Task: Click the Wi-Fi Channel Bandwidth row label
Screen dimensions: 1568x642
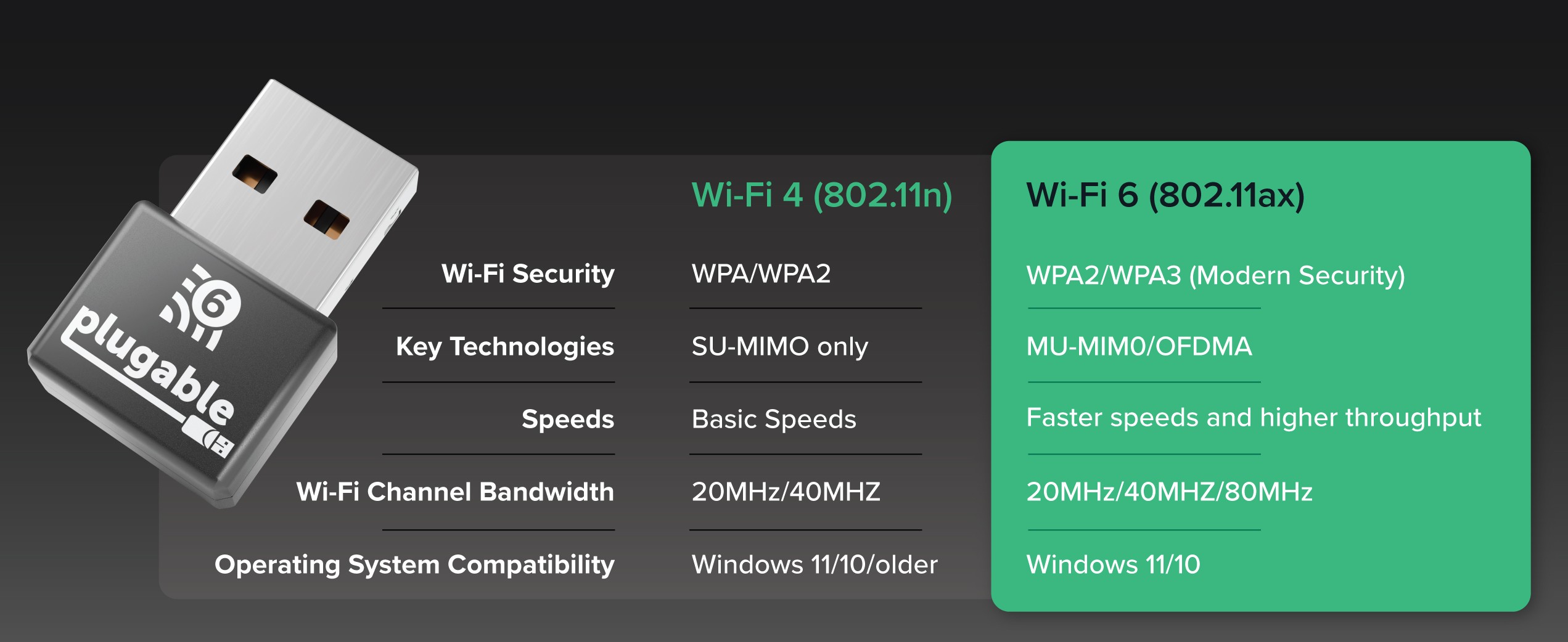Action: point(455,492)
